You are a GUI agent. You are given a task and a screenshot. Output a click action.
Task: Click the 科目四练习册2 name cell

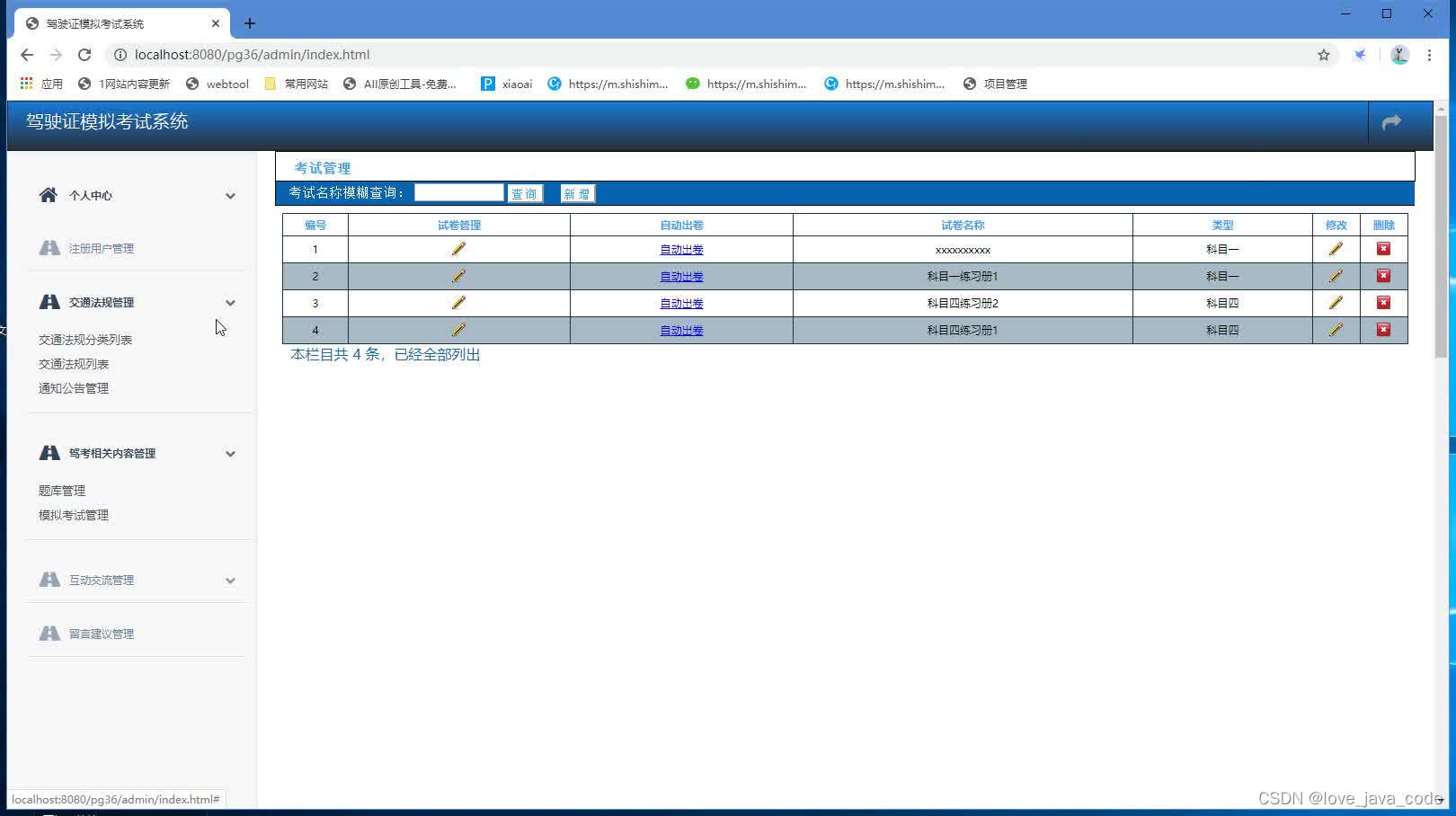click(963, 303)
